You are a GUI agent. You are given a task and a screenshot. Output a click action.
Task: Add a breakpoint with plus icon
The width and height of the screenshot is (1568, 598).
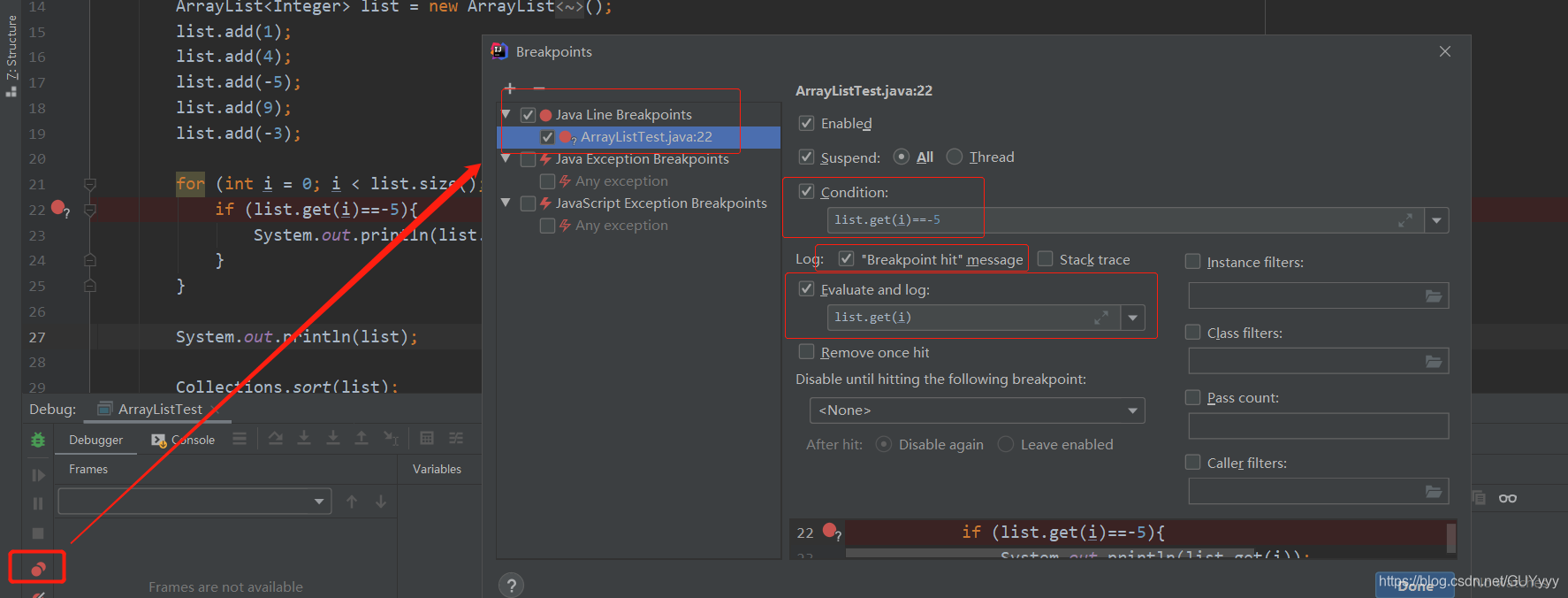[510, 88]
